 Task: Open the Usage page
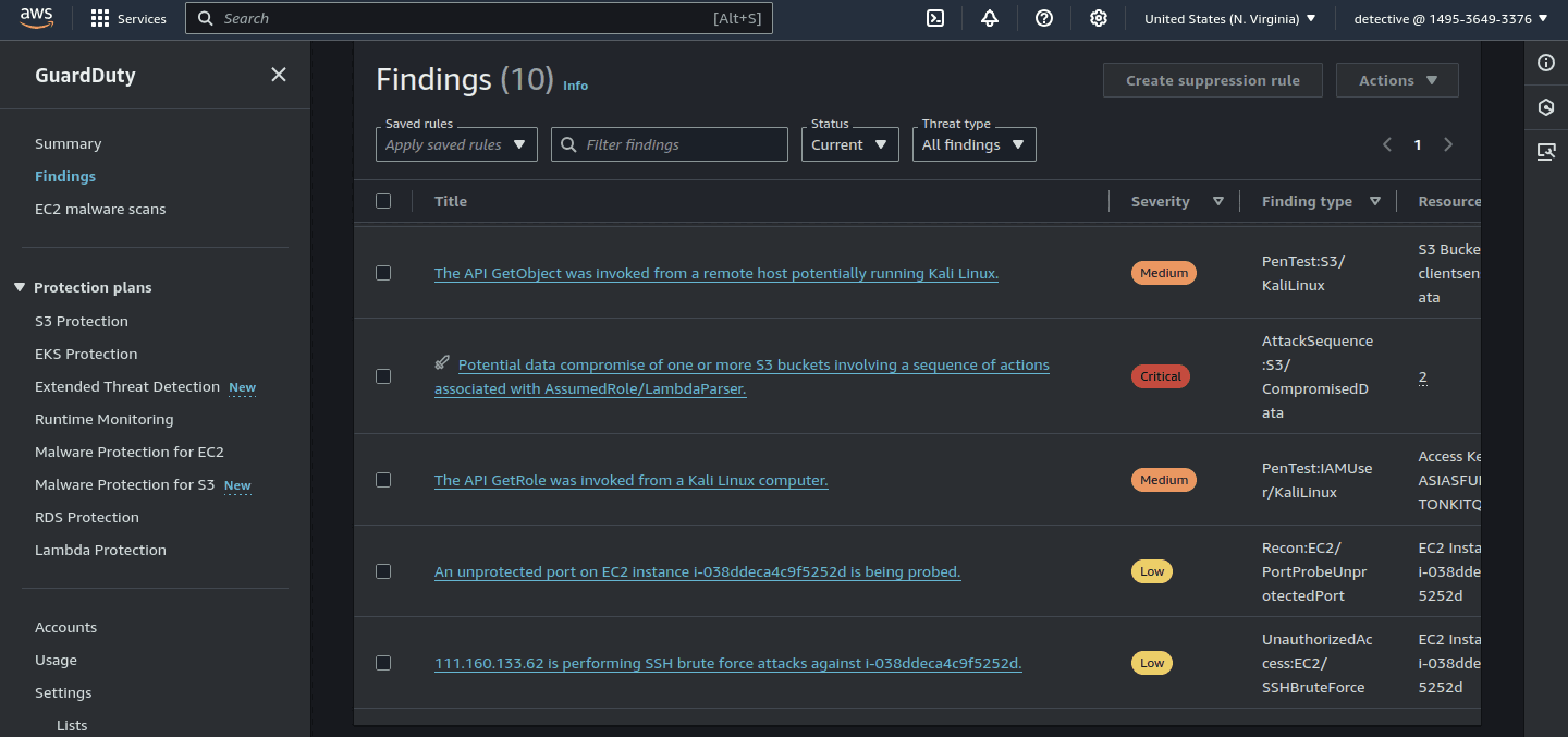pos(56,660)
